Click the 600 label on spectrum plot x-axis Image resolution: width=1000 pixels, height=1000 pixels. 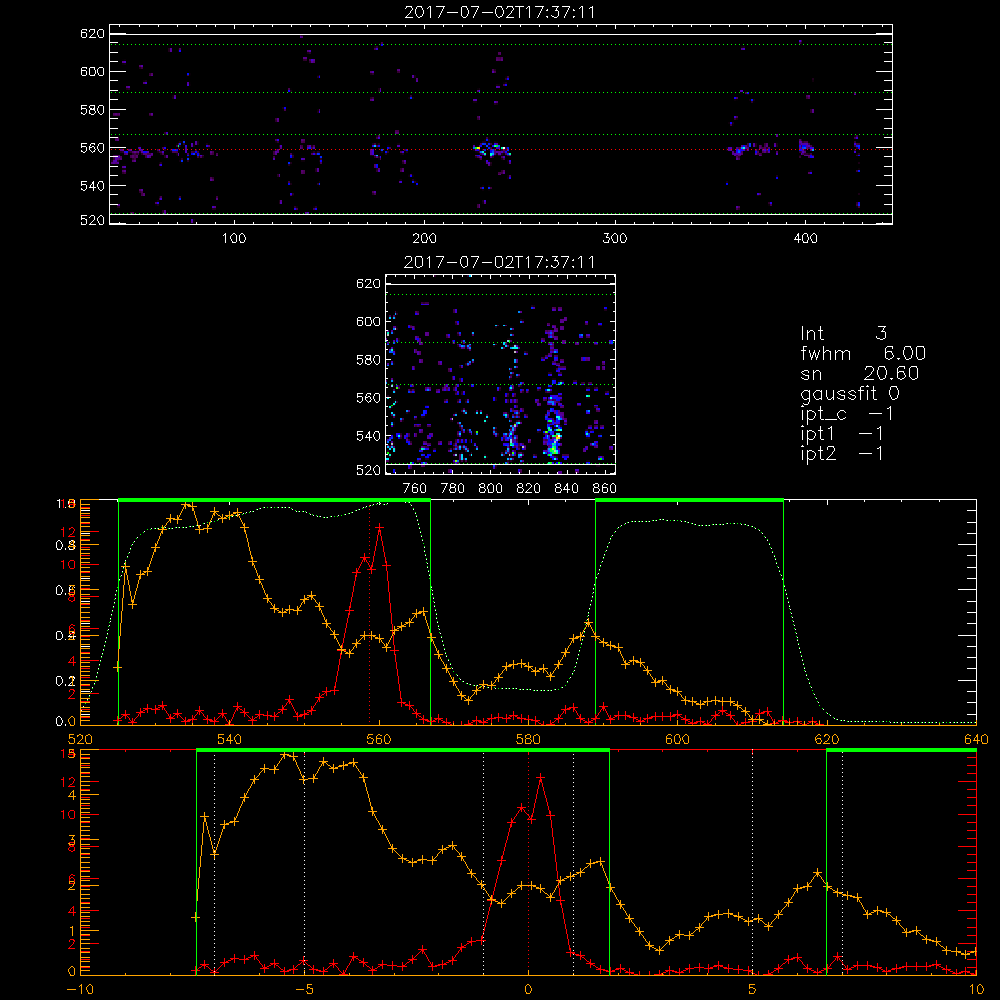[x=677, y=739]
